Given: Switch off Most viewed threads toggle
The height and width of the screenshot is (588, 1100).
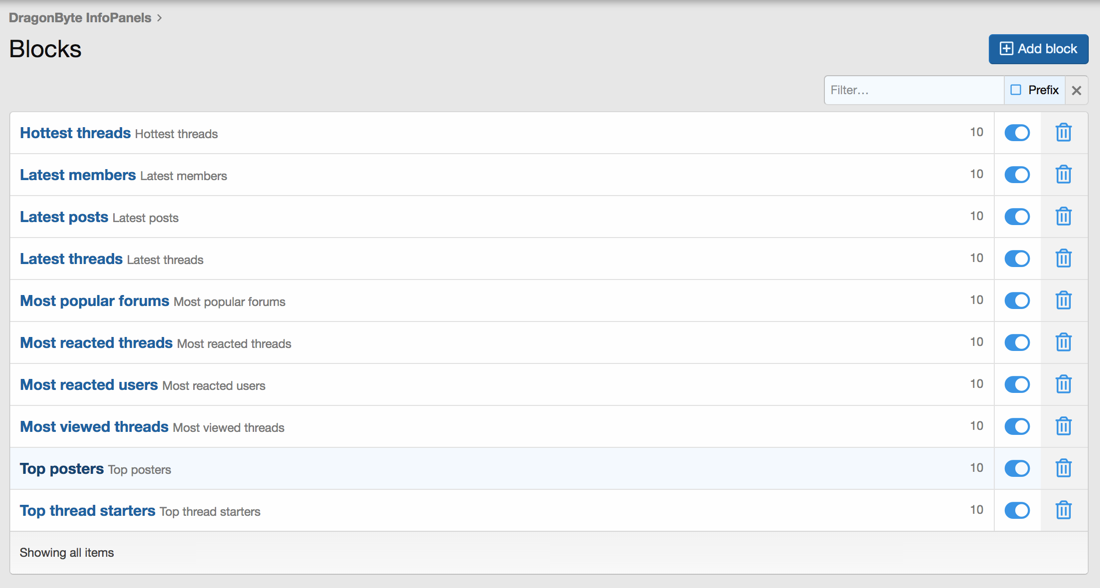Looking at the screenshot, I should (1017, 427).
